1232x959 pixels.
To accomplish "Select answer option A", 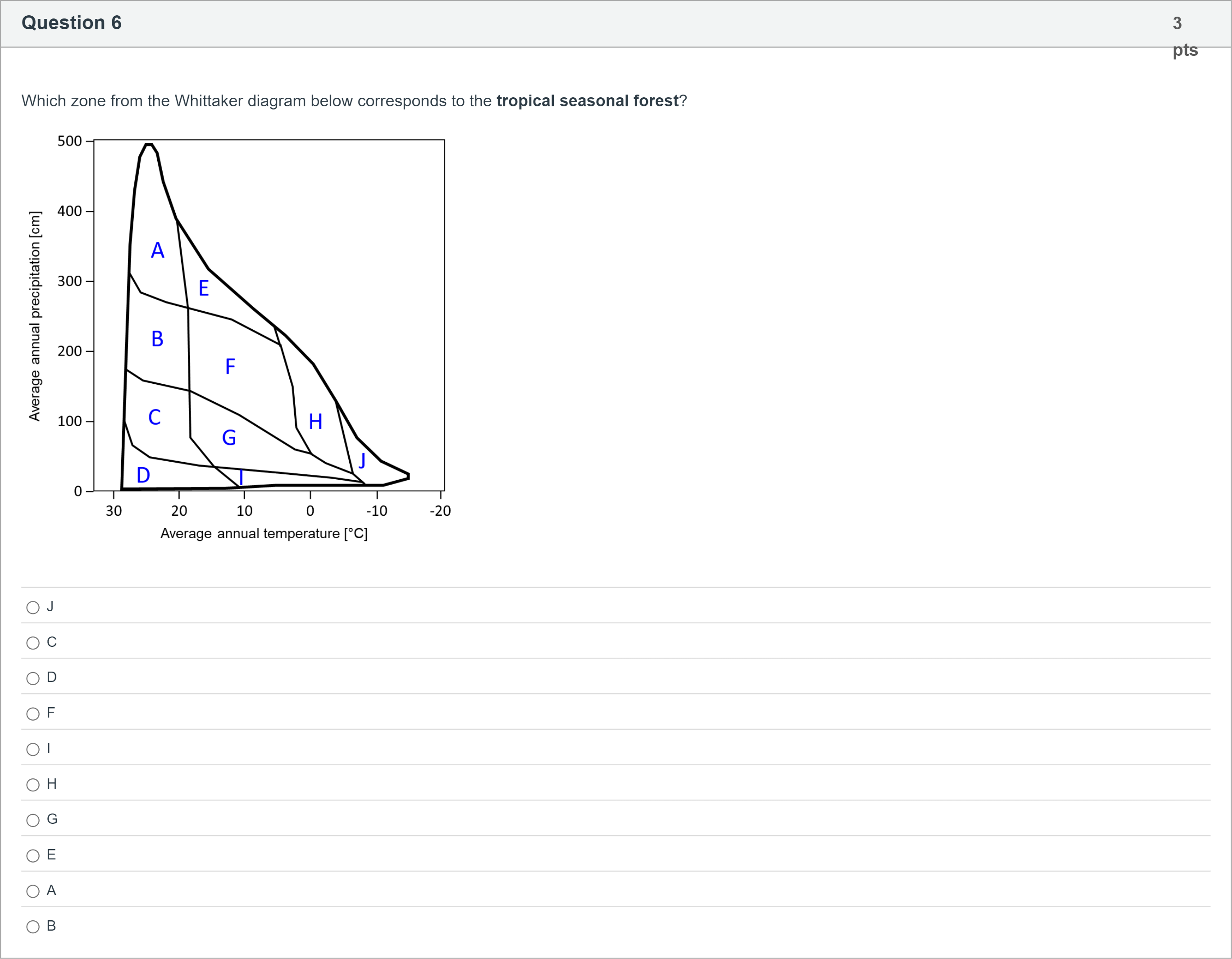I will tap(33, 891).
